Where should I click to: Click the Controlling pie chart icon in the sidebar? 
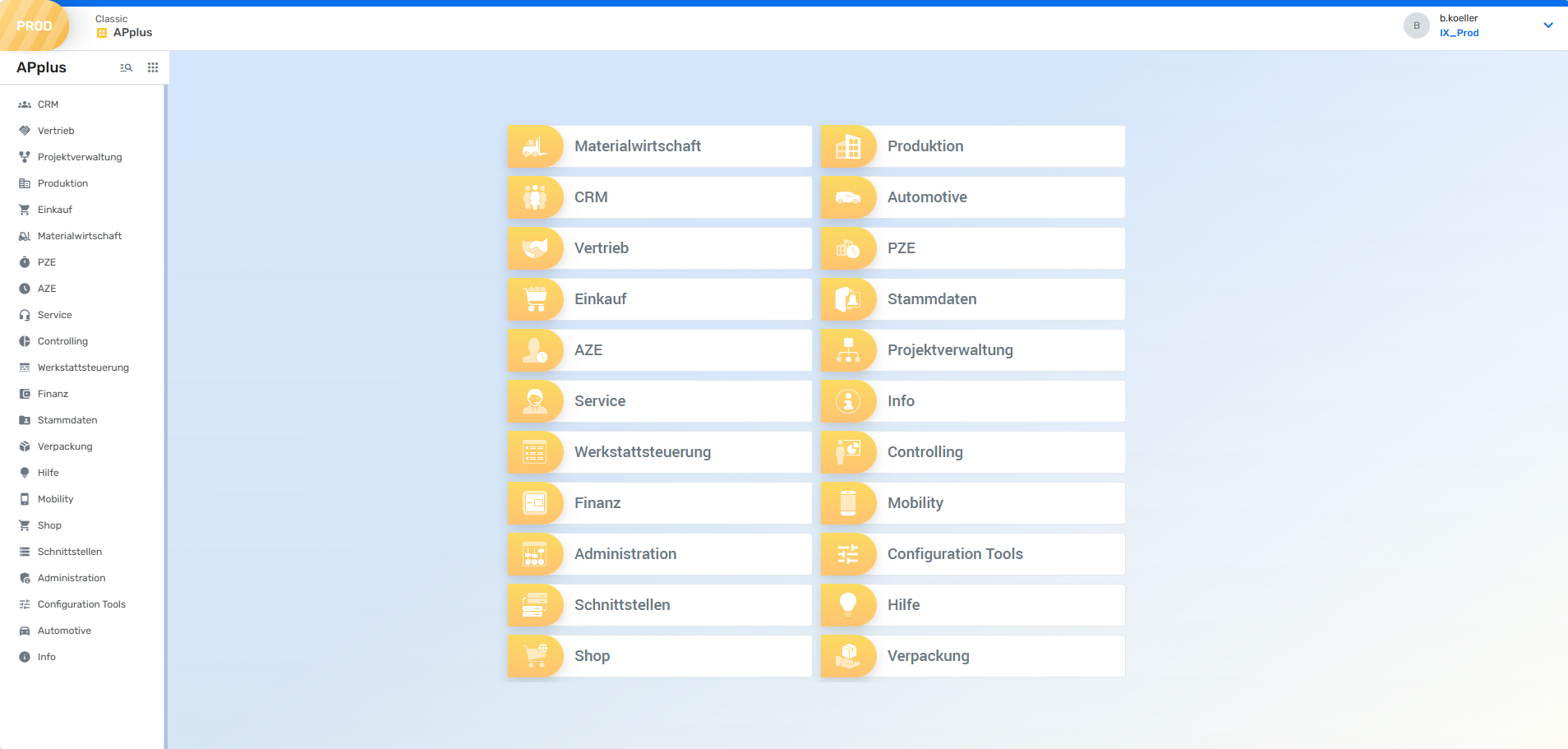[x=25, y=341]
